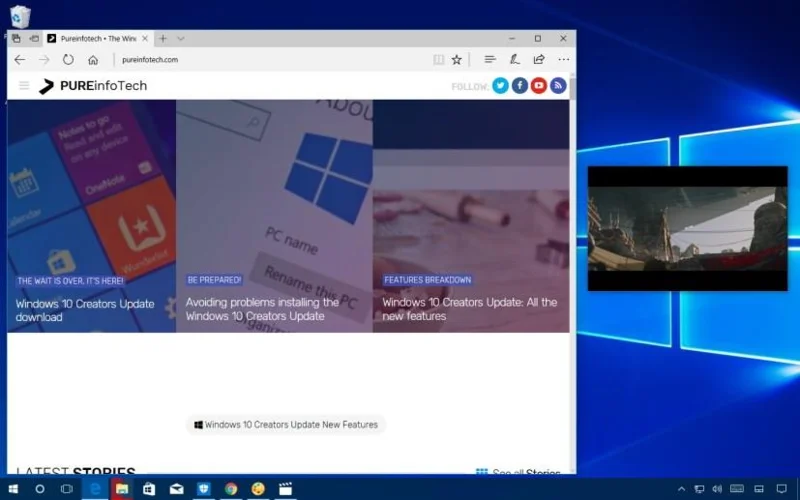800x500 pixels.
Task: Open the Windows Start menu
Action: tap(13, 489)
